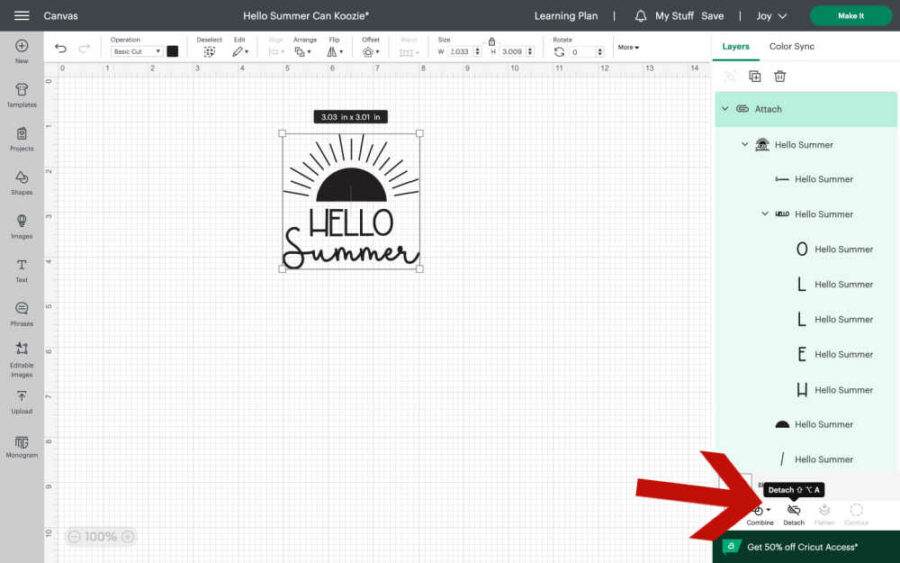Expand the More toolbar menu
The height and width of the screenshot is (563, 900).
pos(628,47)
